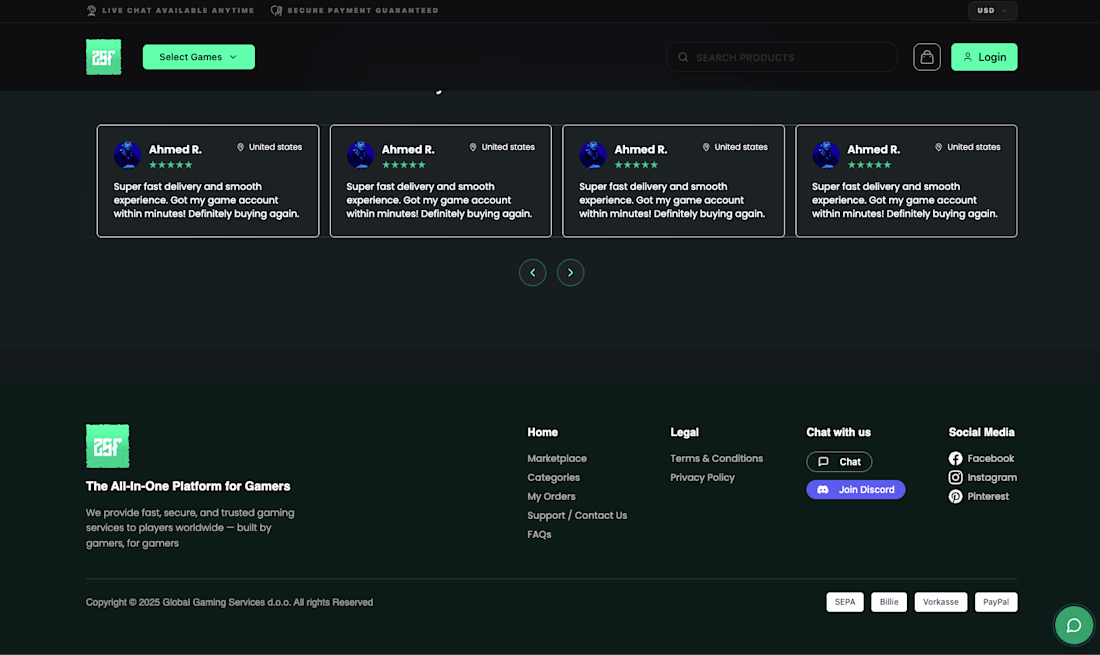This screenshot has height=655, width=1100.
Task: Click the search magnifier icon
Action: pyautogui.click(x=683, y=58)
